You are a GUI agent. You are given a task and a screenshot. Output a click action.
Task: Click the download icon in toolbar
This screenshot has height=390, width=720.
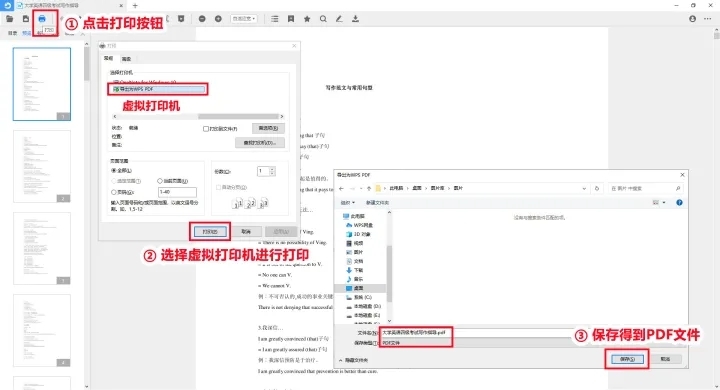(x=355, y=19)
